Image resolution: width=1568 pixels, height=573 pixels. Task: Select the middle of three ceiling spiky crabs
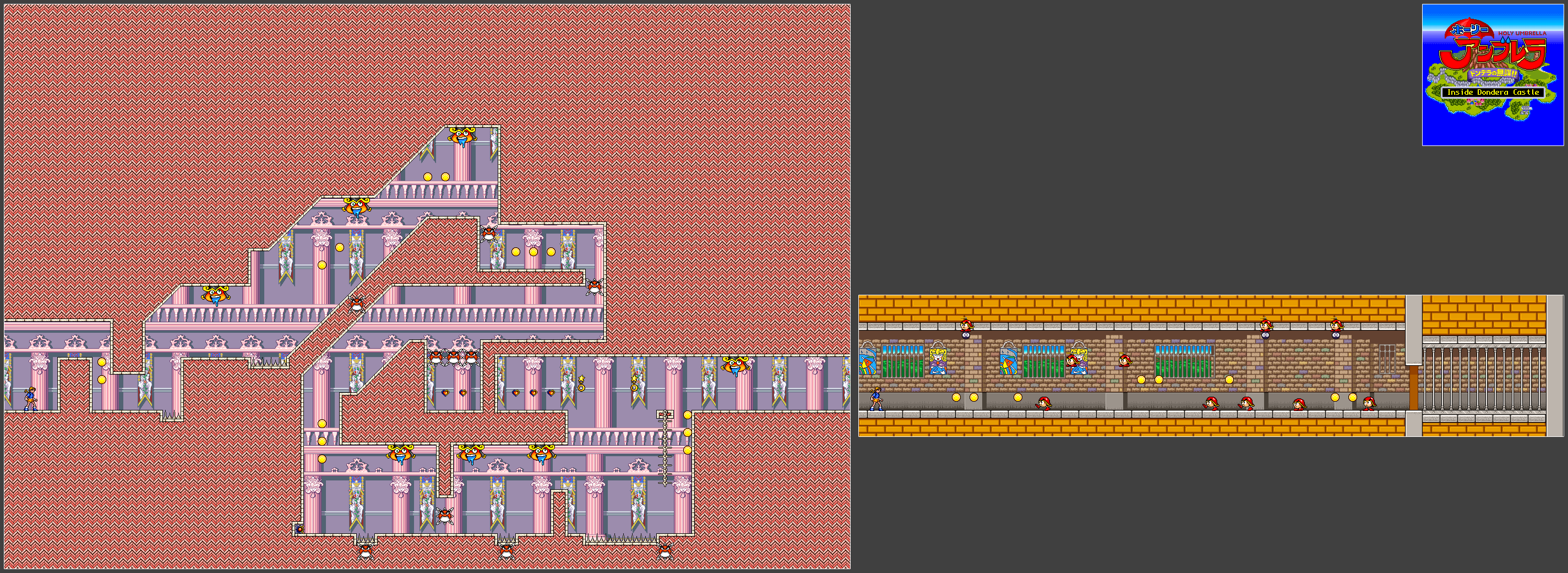click(453, 357)
